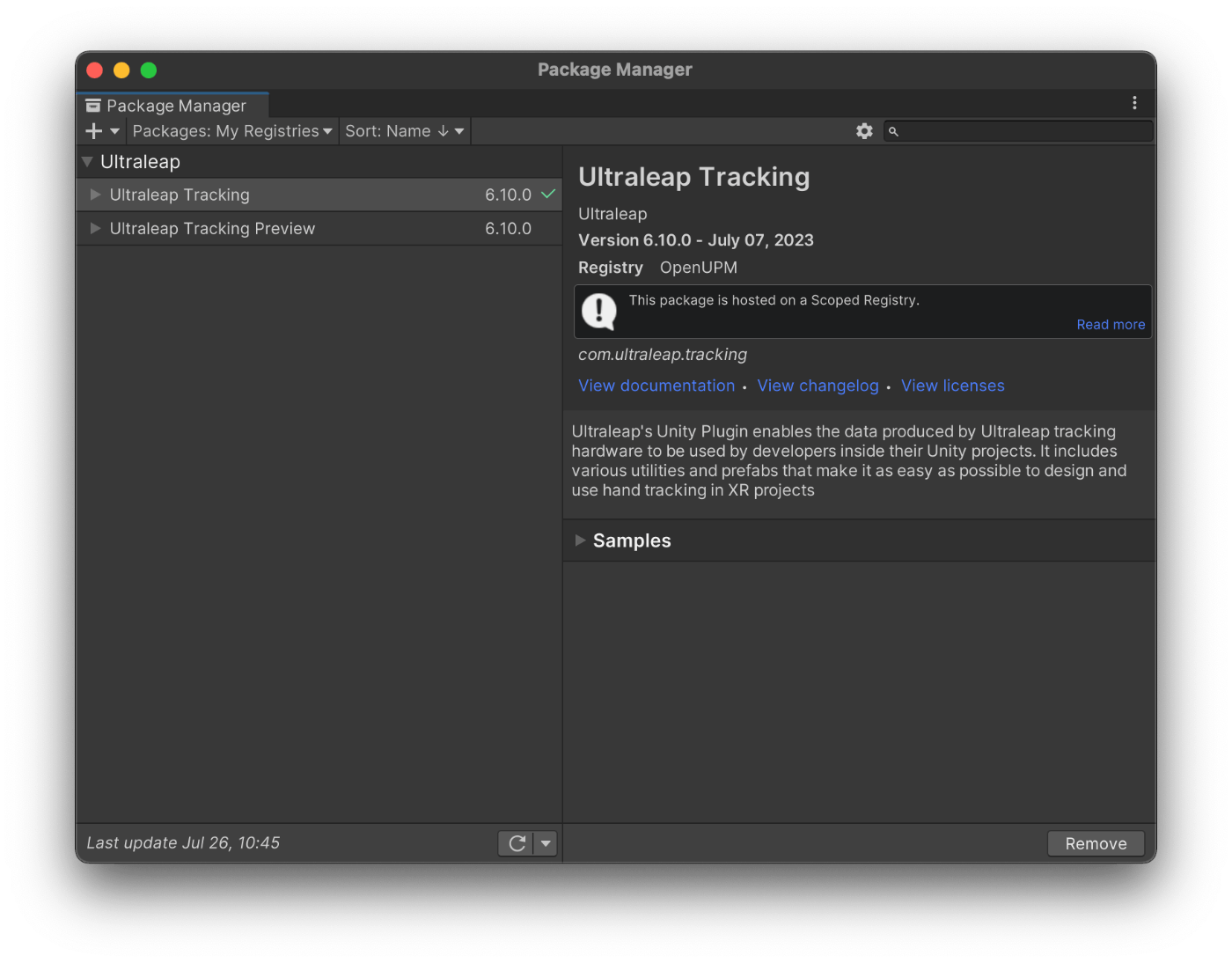Click Read more link
1232x963 pixels.
[x=1111, y=325]
